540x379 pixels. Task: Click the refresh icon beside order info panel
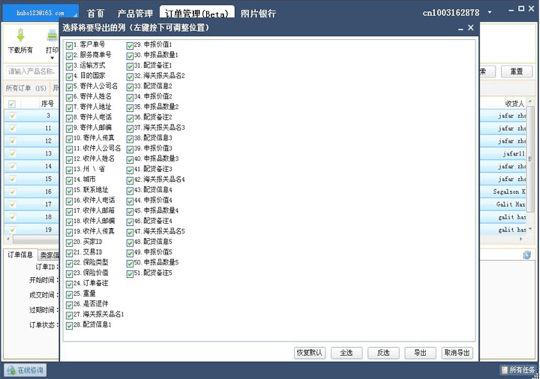[527, 255]
